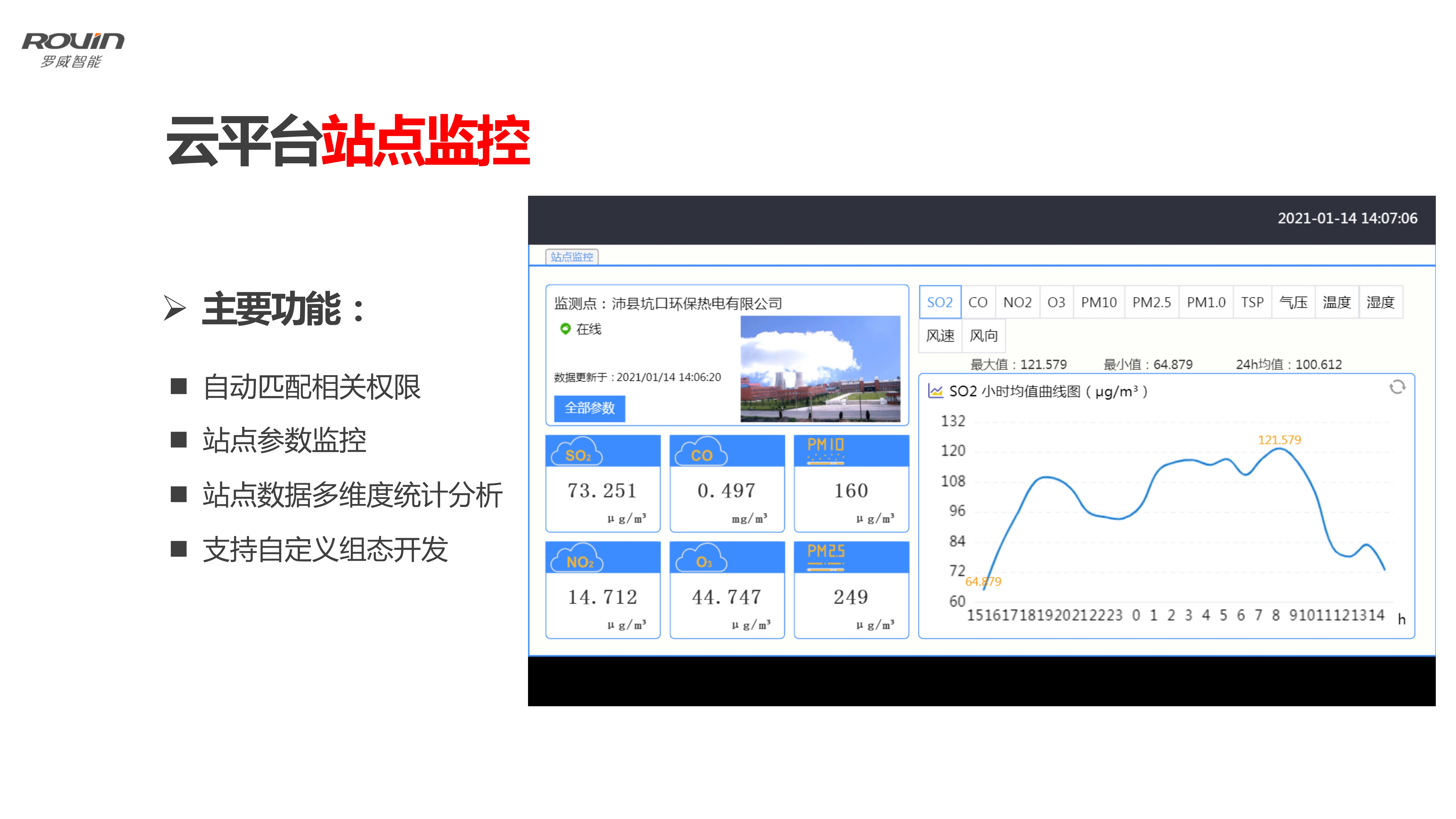Click the line chart icon beside SO2 title
This screenshot has height=819, width=1456.
(x=935, y=391)
